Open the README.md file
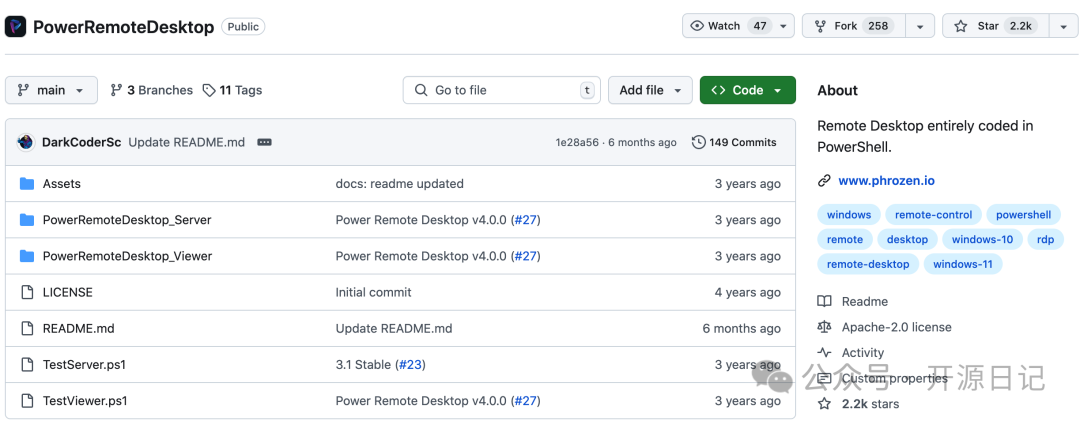 (x=78, y=328)
